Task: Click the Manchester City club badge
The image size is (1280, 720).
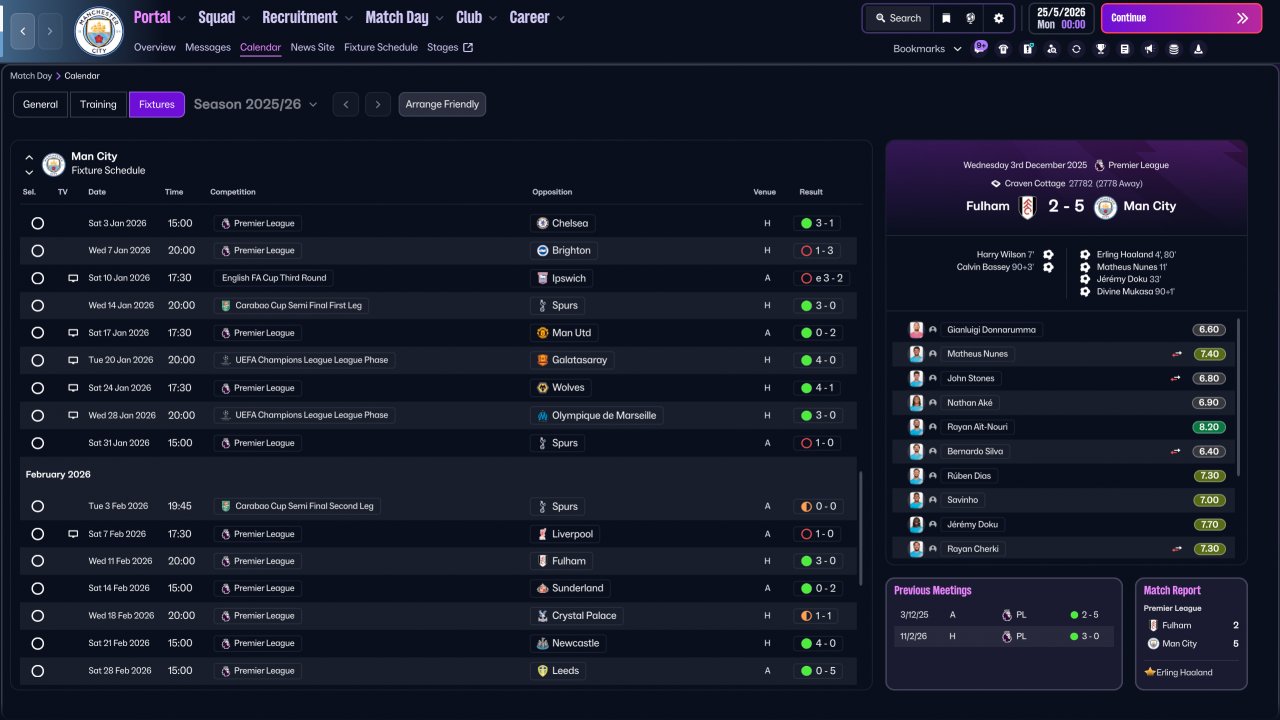Action: pos(99,31)
